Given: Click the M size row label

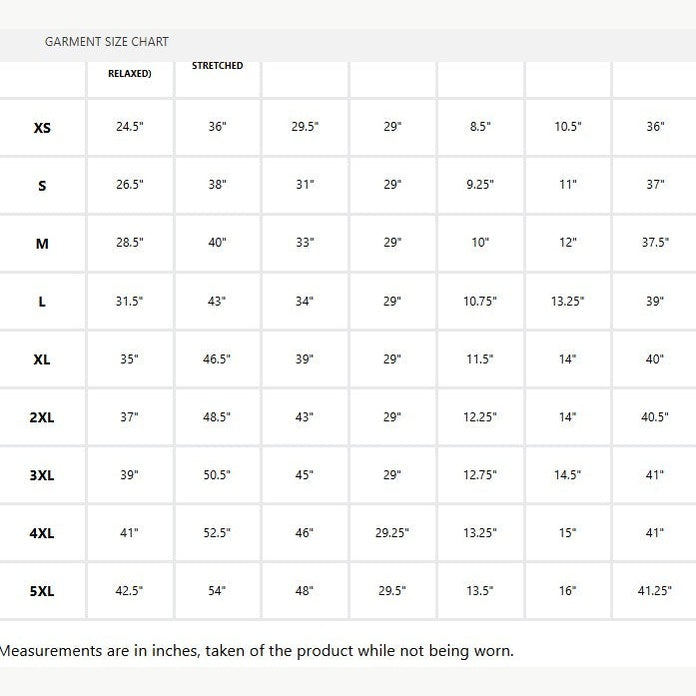Looking at the screenshot, I should click(42, 243).
